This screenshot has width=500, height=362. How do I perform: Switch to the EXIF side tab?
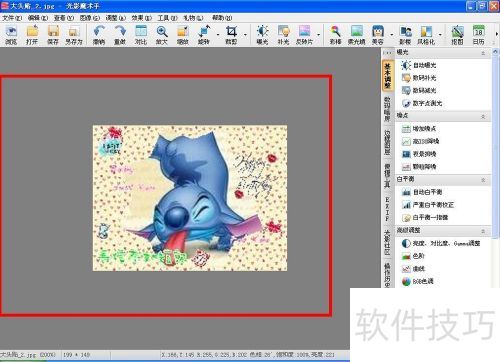point(387,209)
